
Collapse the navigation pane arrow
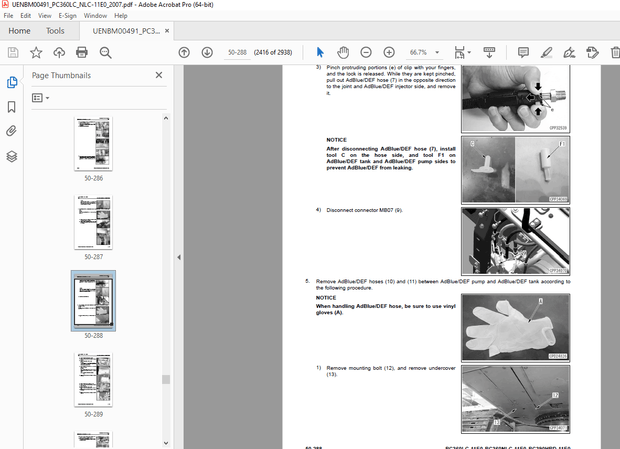(x=179, y=257)
